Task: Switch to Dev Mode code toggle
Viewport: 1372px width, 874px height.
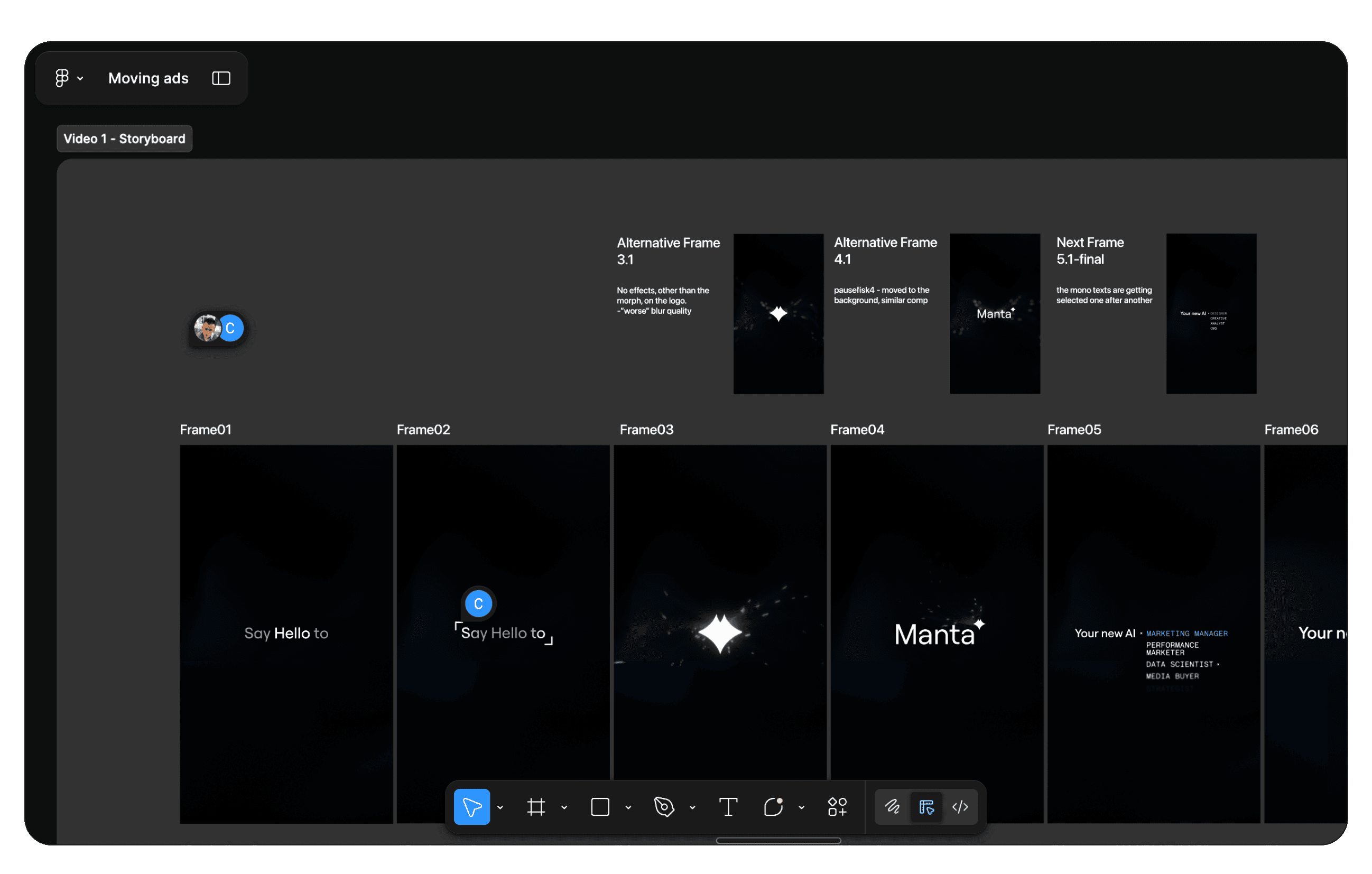Action: pyautogui.click(x=960, y=807)
